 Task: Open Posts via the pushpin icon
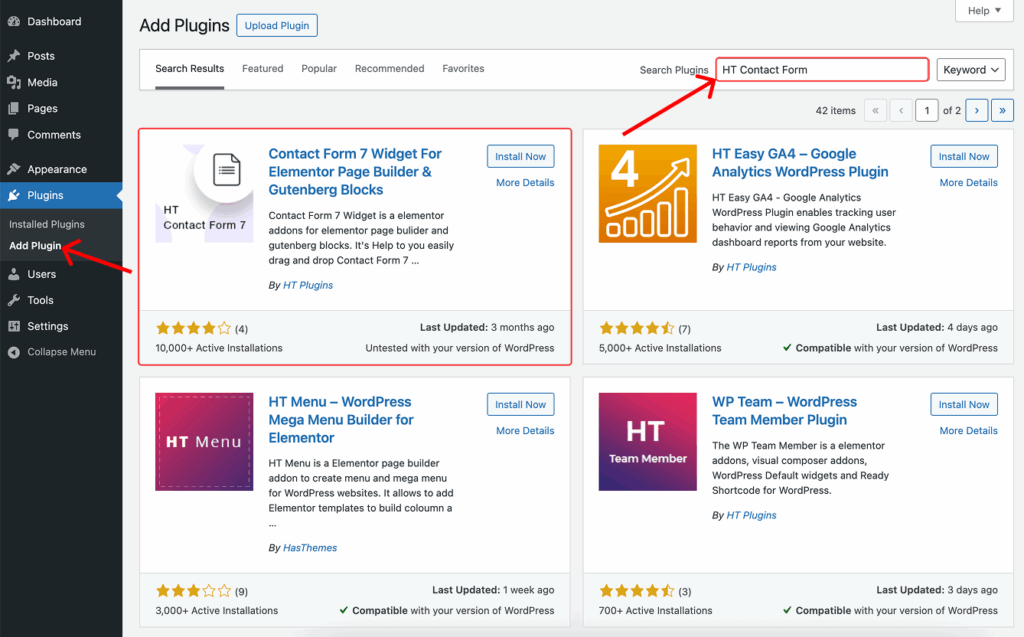click(13, 56)
